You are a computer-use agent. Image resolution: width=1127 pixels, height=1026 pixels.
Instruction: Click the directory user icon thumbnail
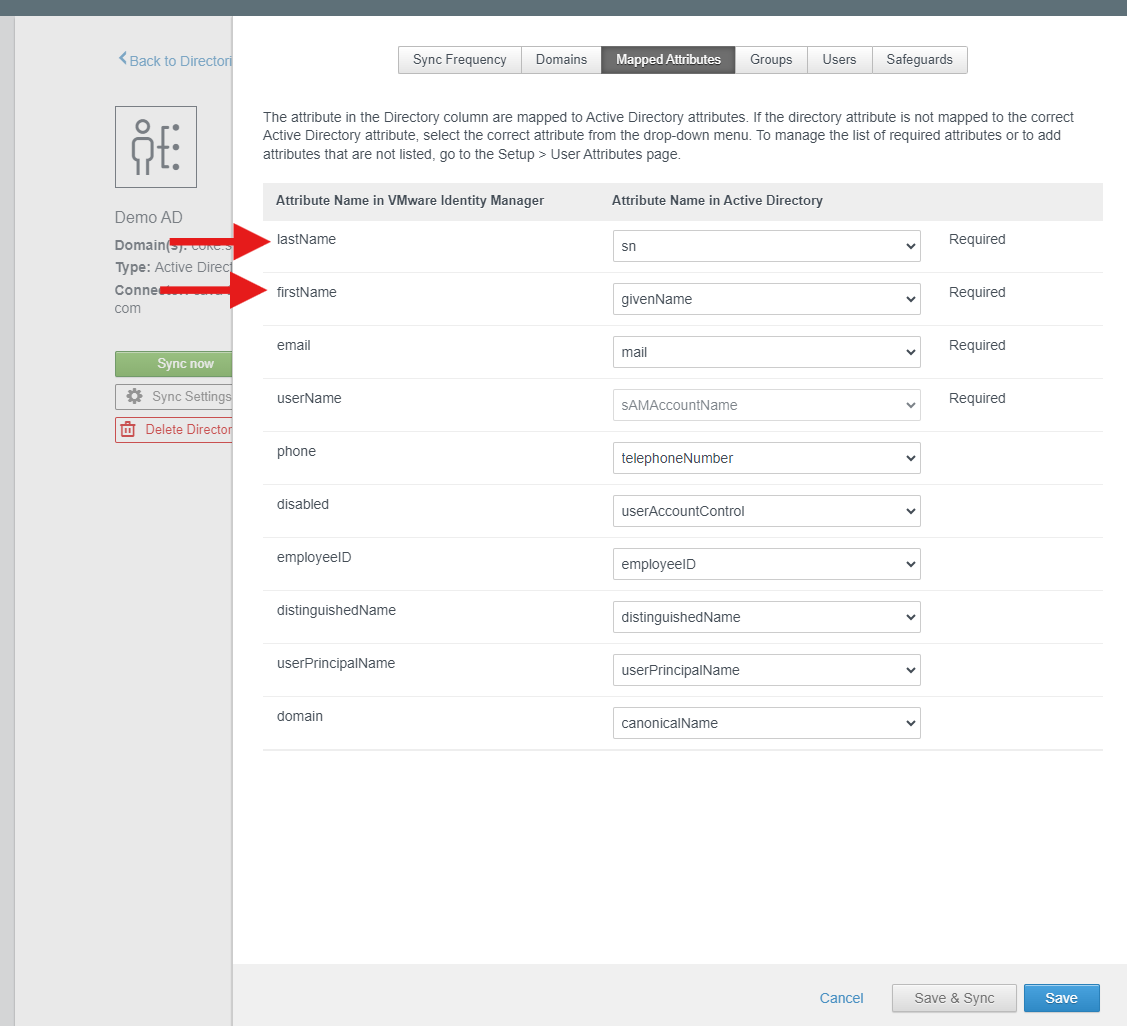(156, 147)
